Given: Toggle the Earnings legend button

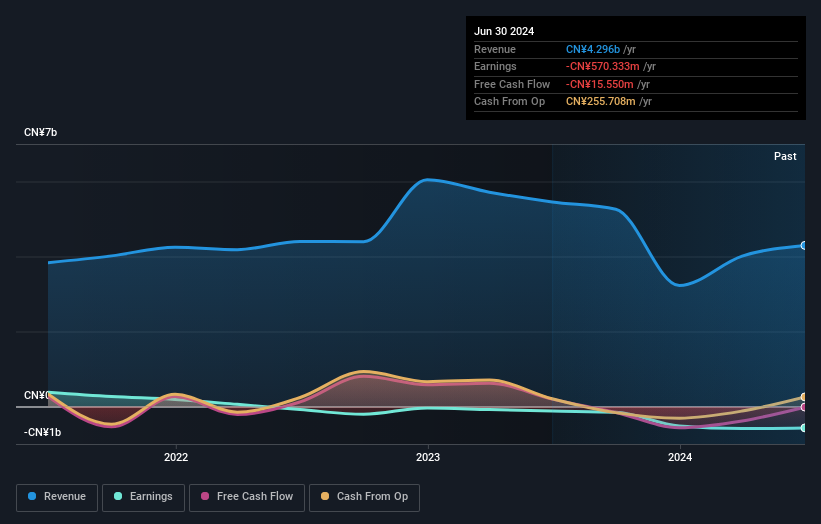Looking at the screenshot, I should pos(143,497).
